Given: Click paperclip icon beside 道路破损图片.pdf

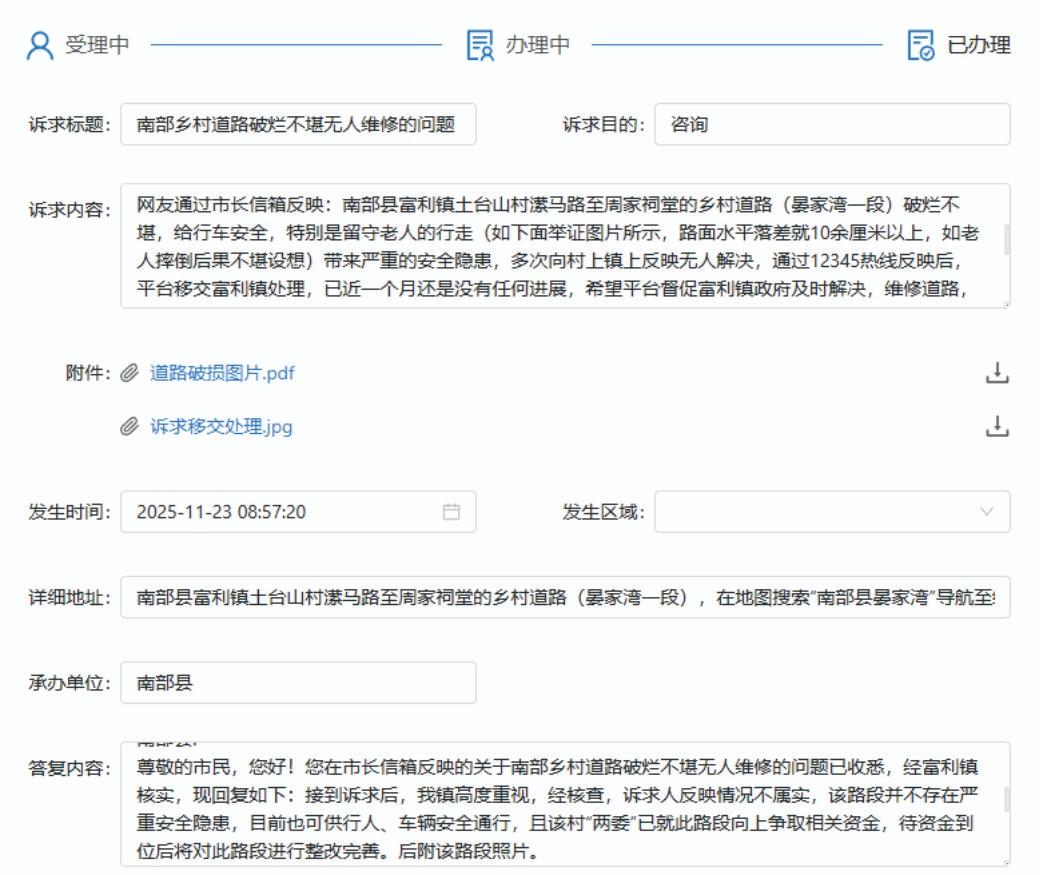Looking at the screenshot, I should [x=129, y=373].
